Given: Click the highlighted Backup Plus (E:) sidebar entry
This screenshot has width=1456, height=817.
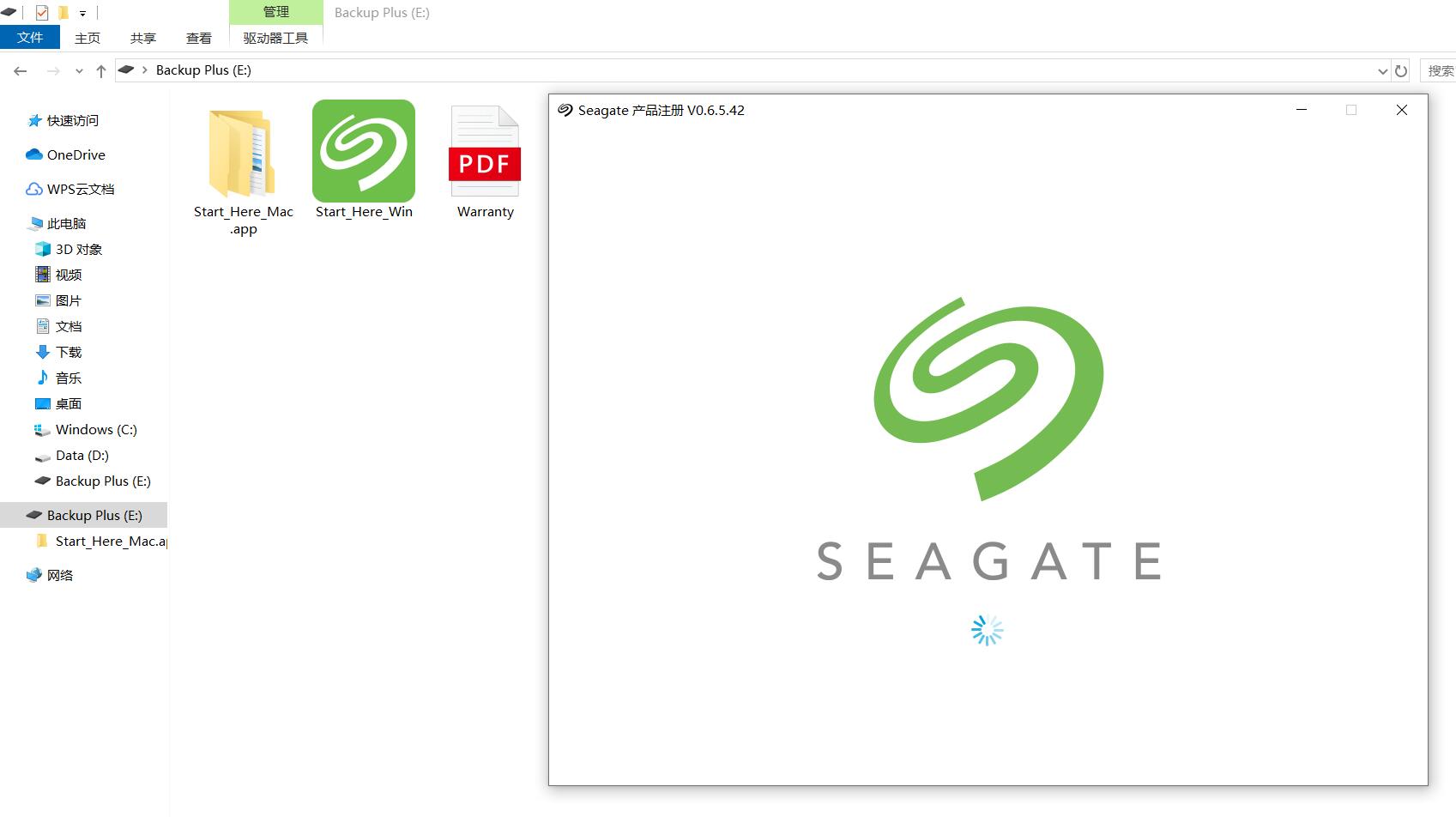Looking at the screenshot, I should pos(84,515).
